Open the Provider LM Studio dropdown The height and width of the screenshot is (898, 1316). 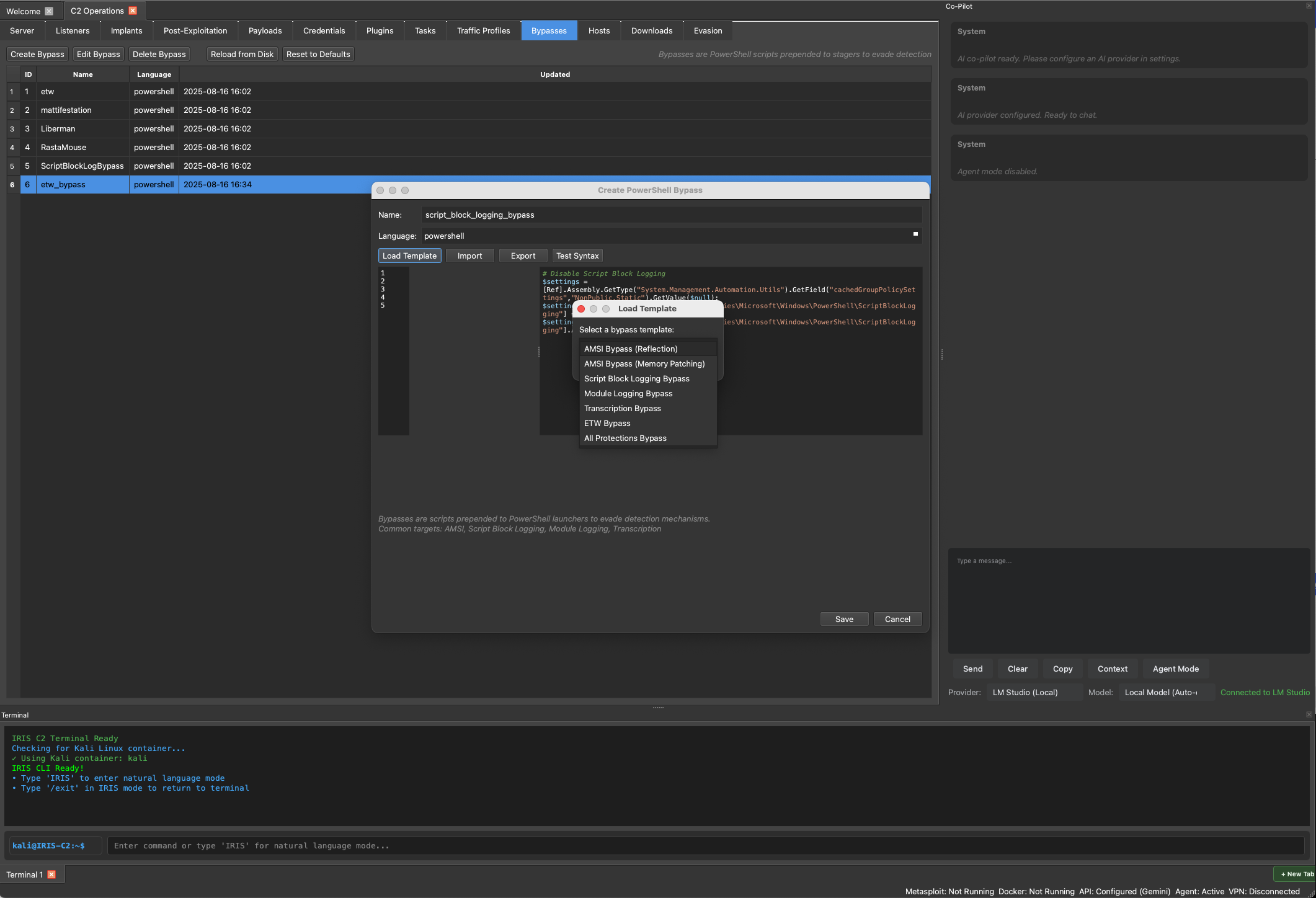point(1034,692)
